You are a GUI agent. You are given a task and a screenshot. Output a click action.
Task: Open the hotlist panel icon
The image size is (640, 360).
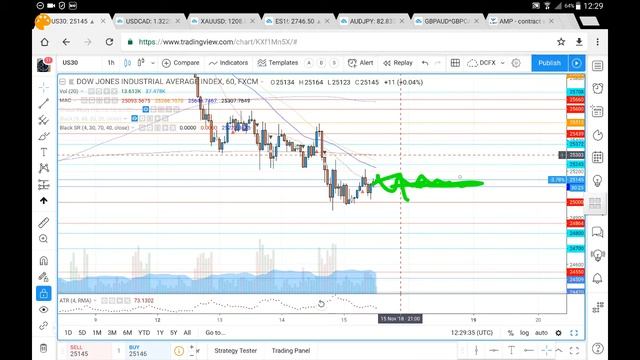[x=598, y=135]
